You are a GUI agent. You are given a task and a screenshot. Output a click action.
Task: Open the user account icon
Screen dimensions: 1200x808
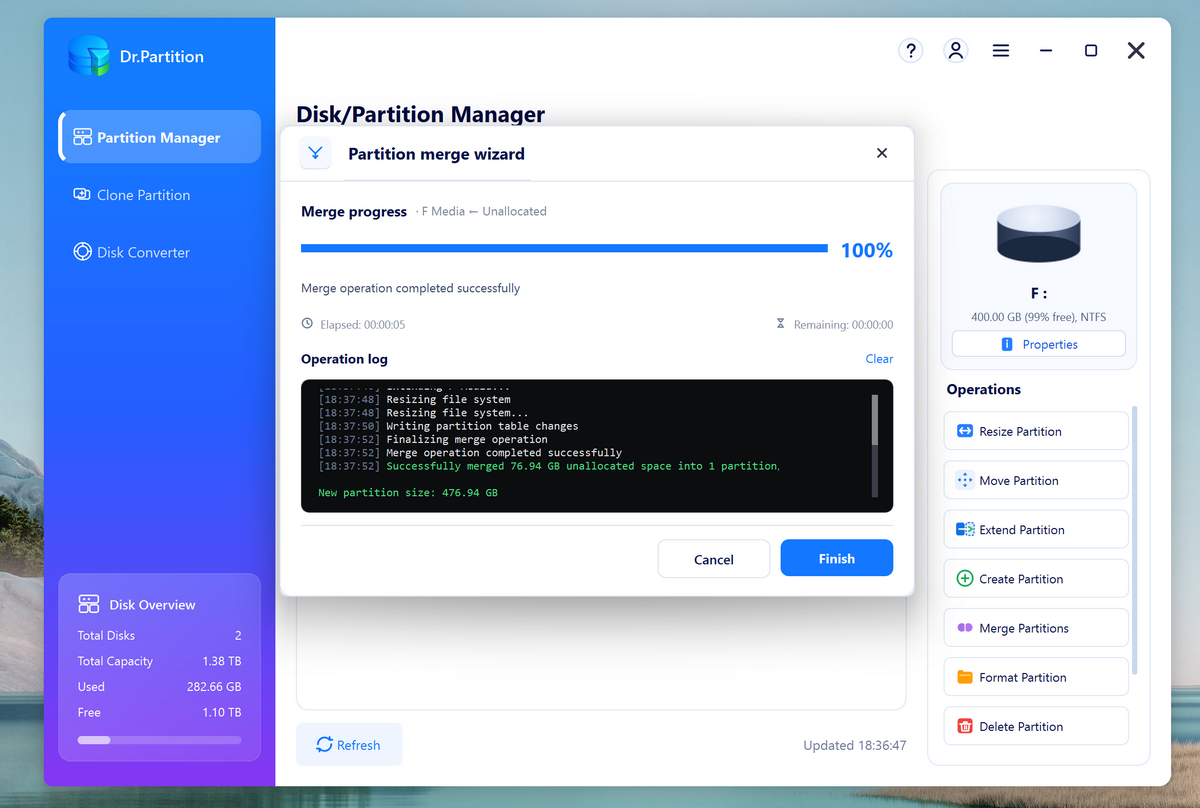click(x=956, y=51)
